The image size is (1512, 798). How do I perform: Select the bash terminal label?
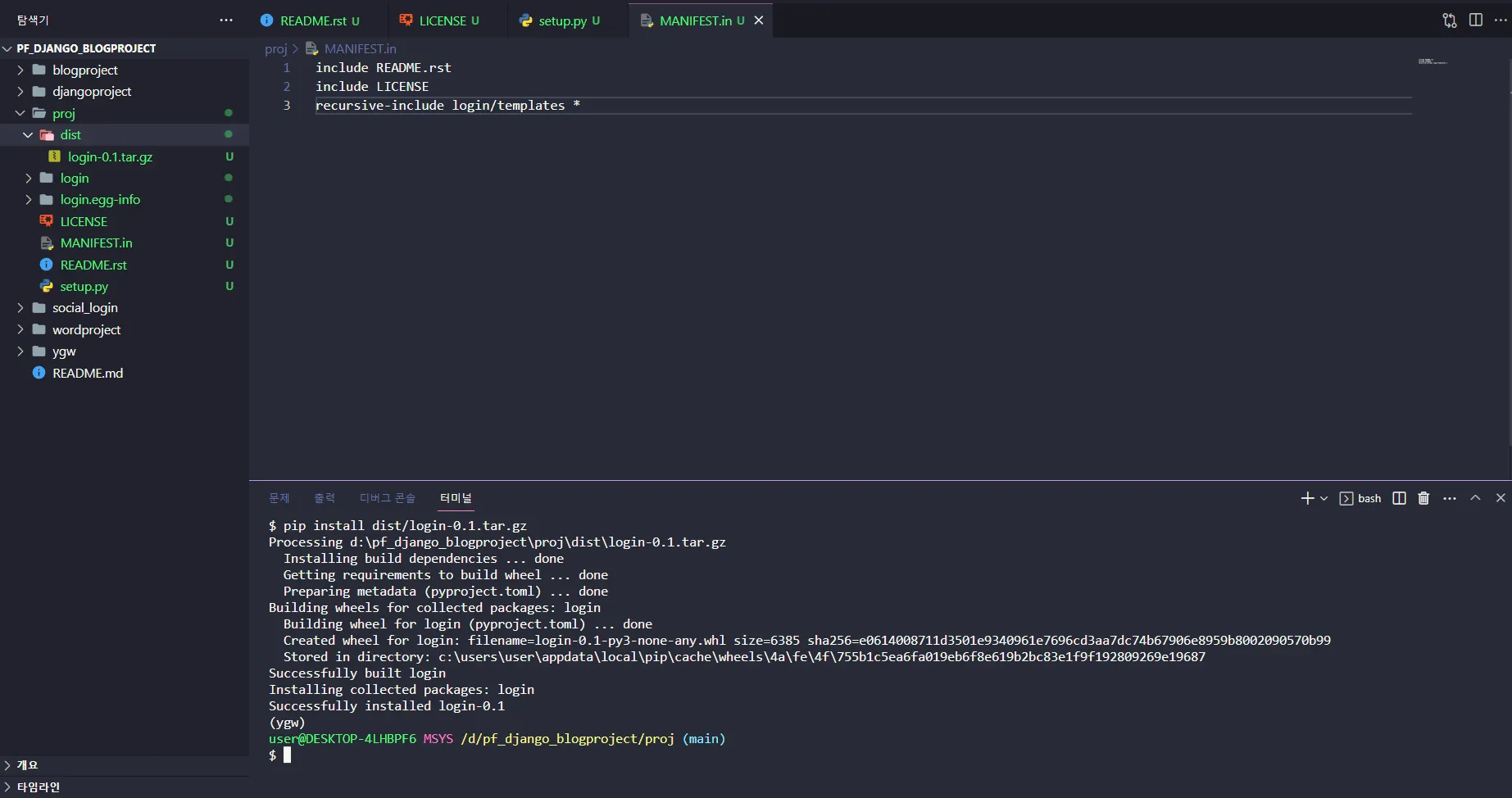[x=1368, y=498]
